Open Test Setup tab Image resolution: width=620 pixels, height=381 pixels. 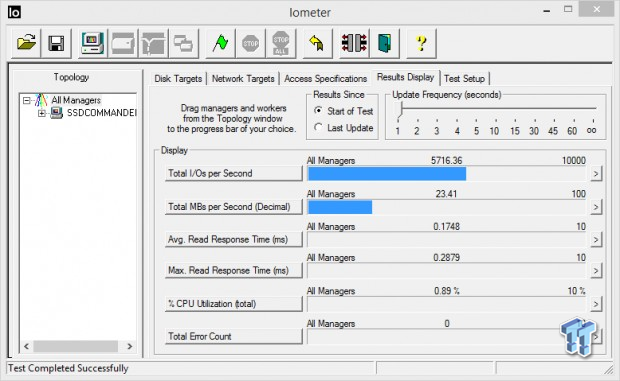pos(464,79)
